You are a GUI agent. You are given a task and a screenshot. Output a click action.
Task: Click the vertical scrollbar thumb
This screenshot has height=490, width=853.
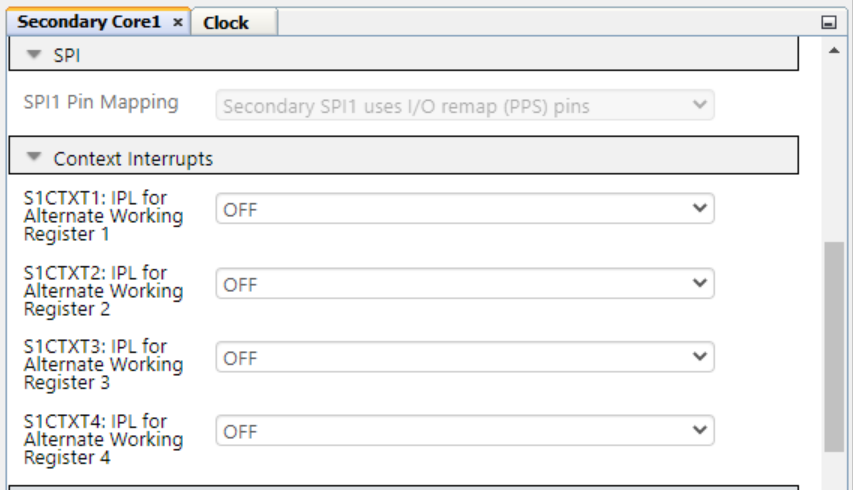point(834,347)
